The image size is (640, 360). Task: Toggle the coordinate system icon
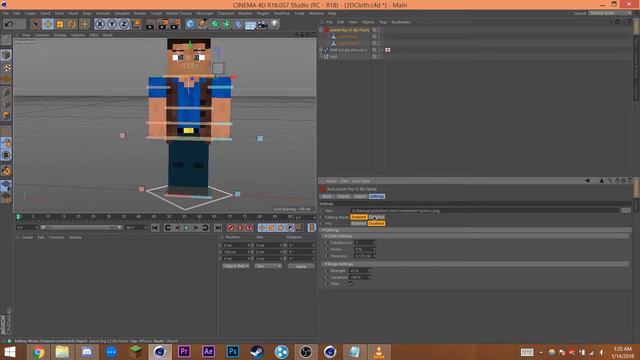[x=136, y=24]
